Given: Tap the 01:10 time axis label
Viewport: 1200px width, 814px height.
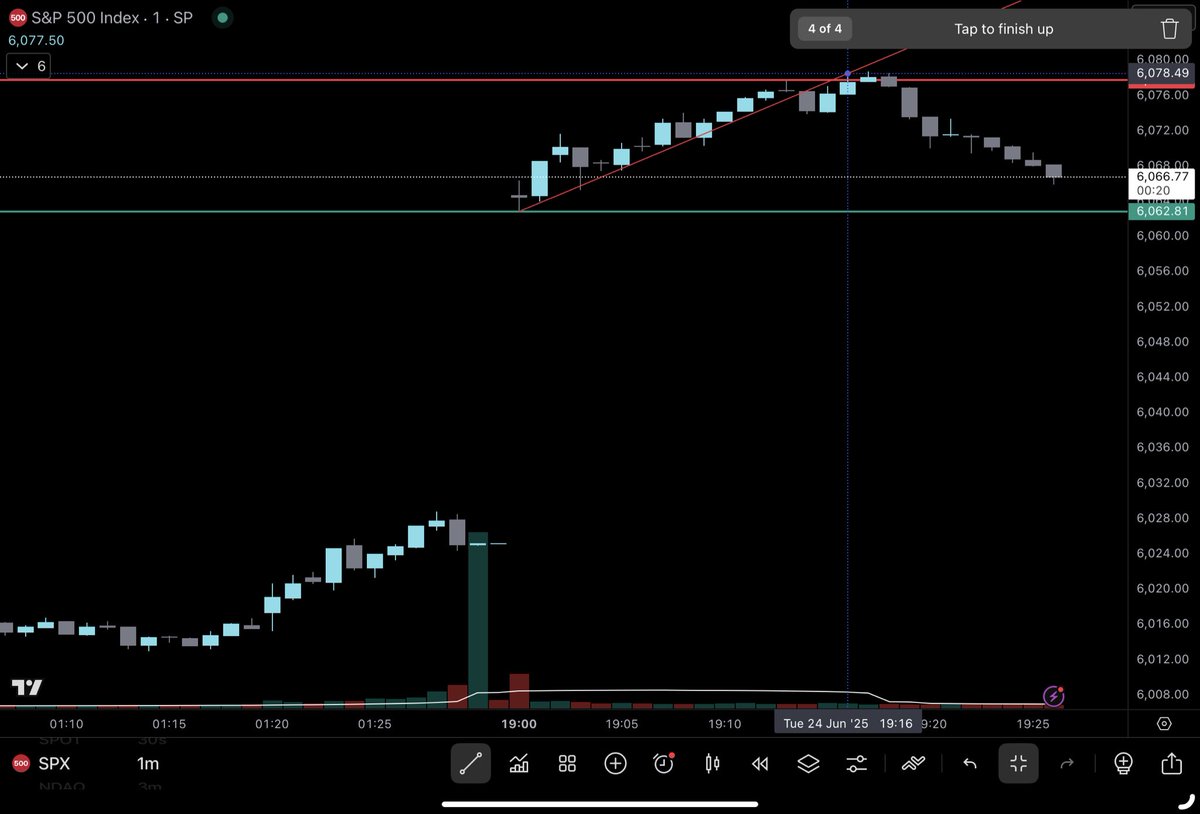Looking at the screenshot, I should coord(67,723).
